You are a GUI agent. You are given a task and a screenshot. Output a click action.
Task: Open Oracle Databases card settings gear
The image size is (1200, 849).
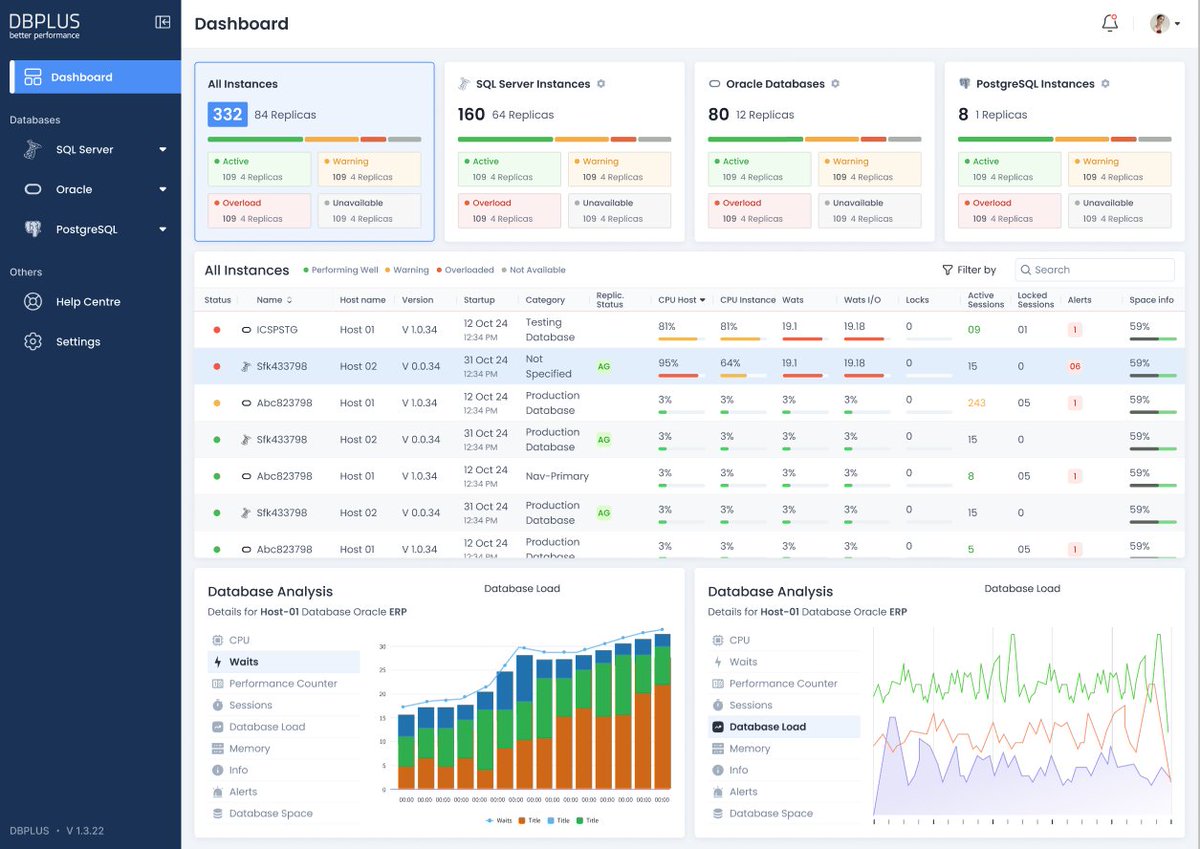835,84
